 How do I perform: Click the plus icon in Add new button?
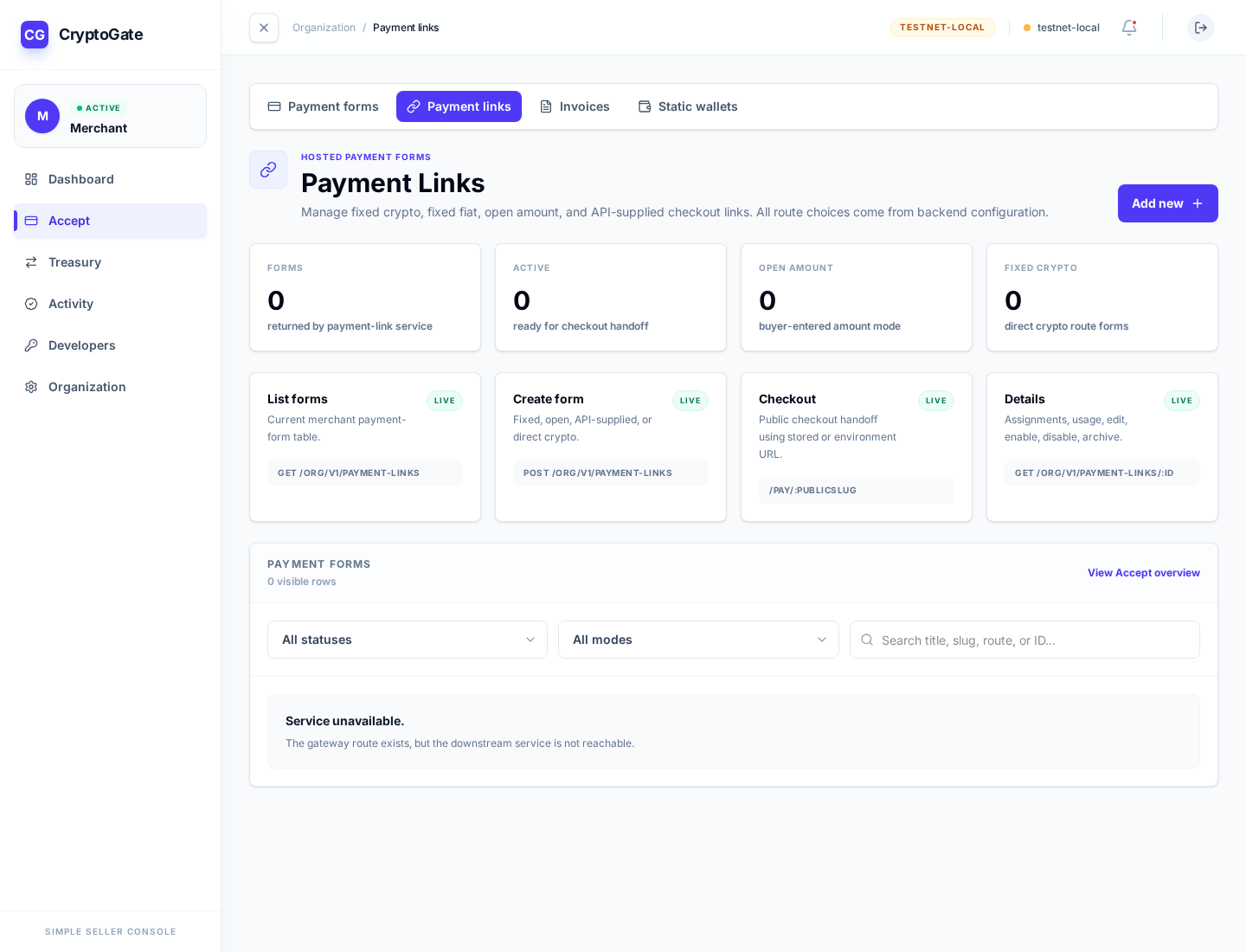point(1198,203)
